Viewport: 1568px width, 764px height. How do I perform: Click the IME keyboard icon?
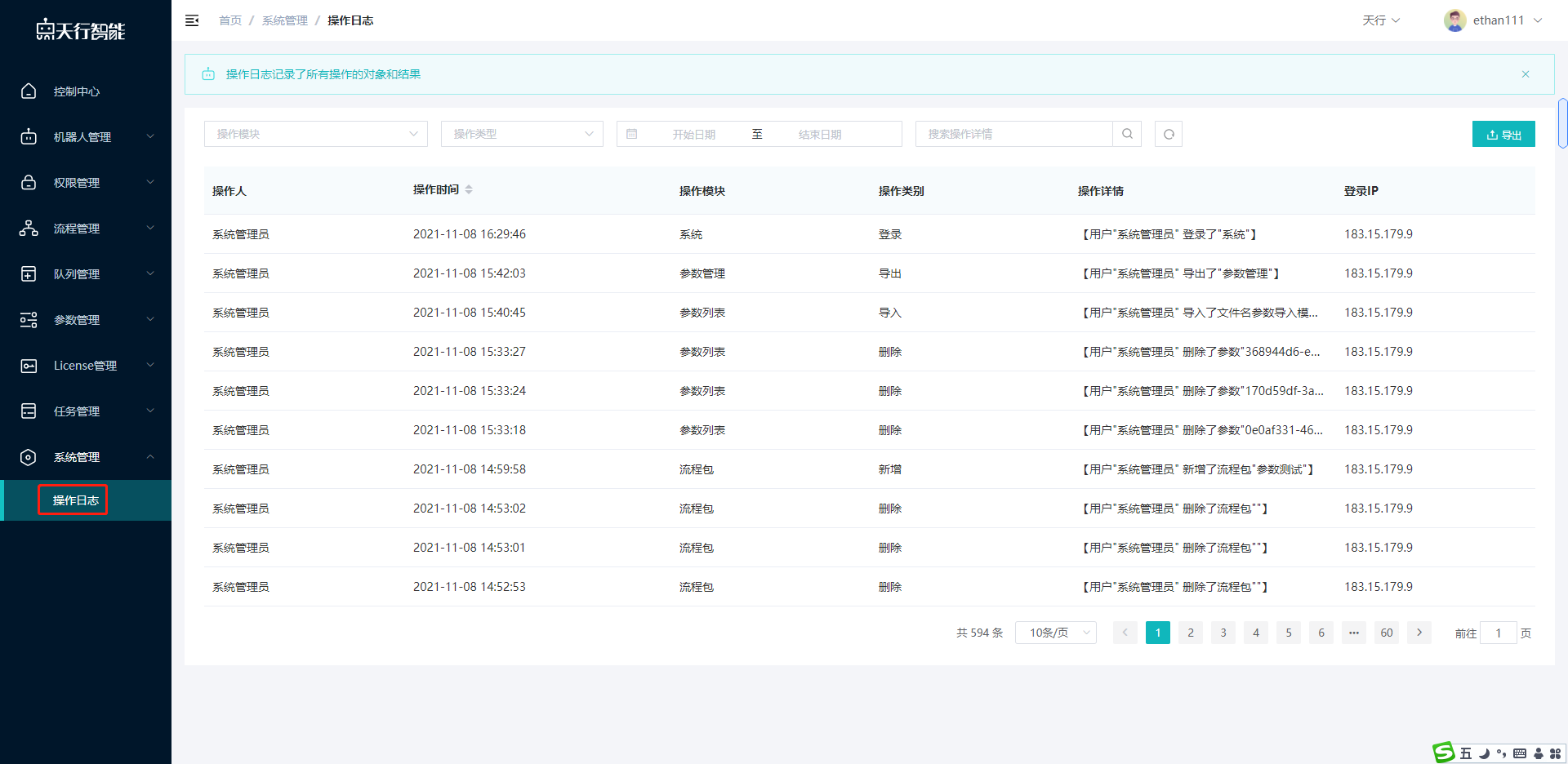coord(1520,753)
